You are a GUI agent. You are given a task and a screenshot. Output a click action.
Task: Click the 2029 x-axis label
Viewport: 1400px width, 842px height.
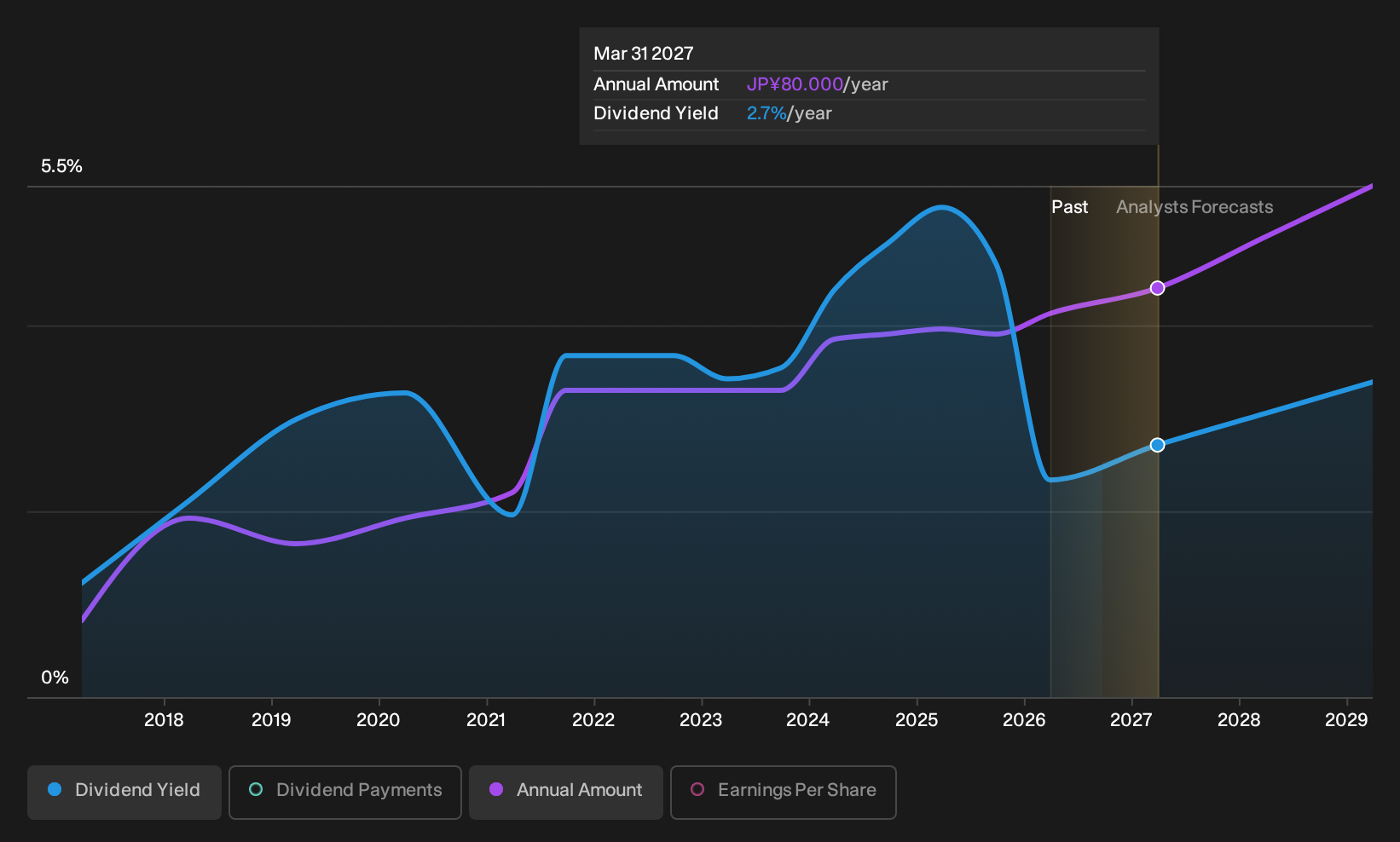pos(1346,720)
